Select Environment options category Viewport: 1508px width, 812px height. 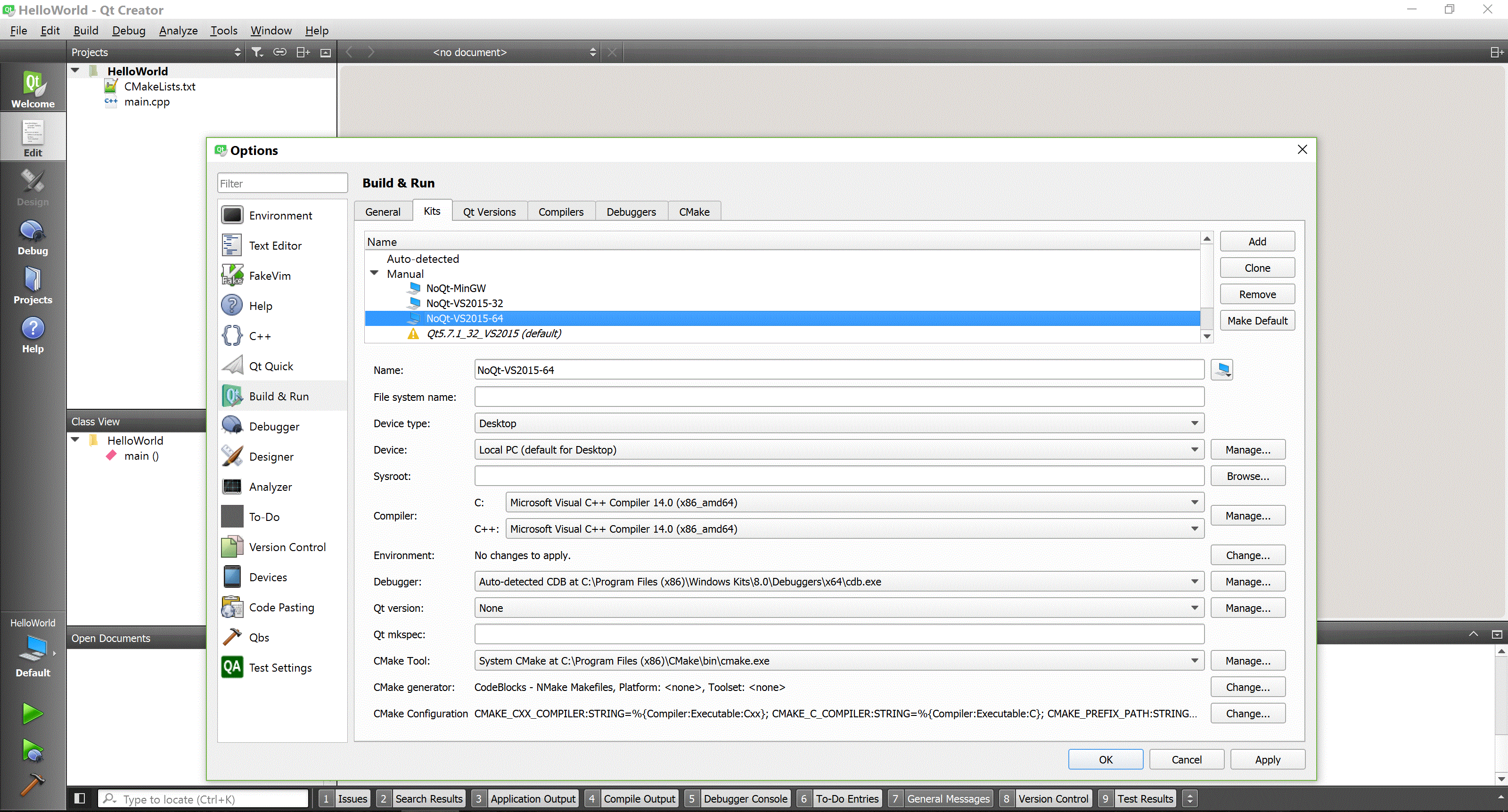(282, 215)
